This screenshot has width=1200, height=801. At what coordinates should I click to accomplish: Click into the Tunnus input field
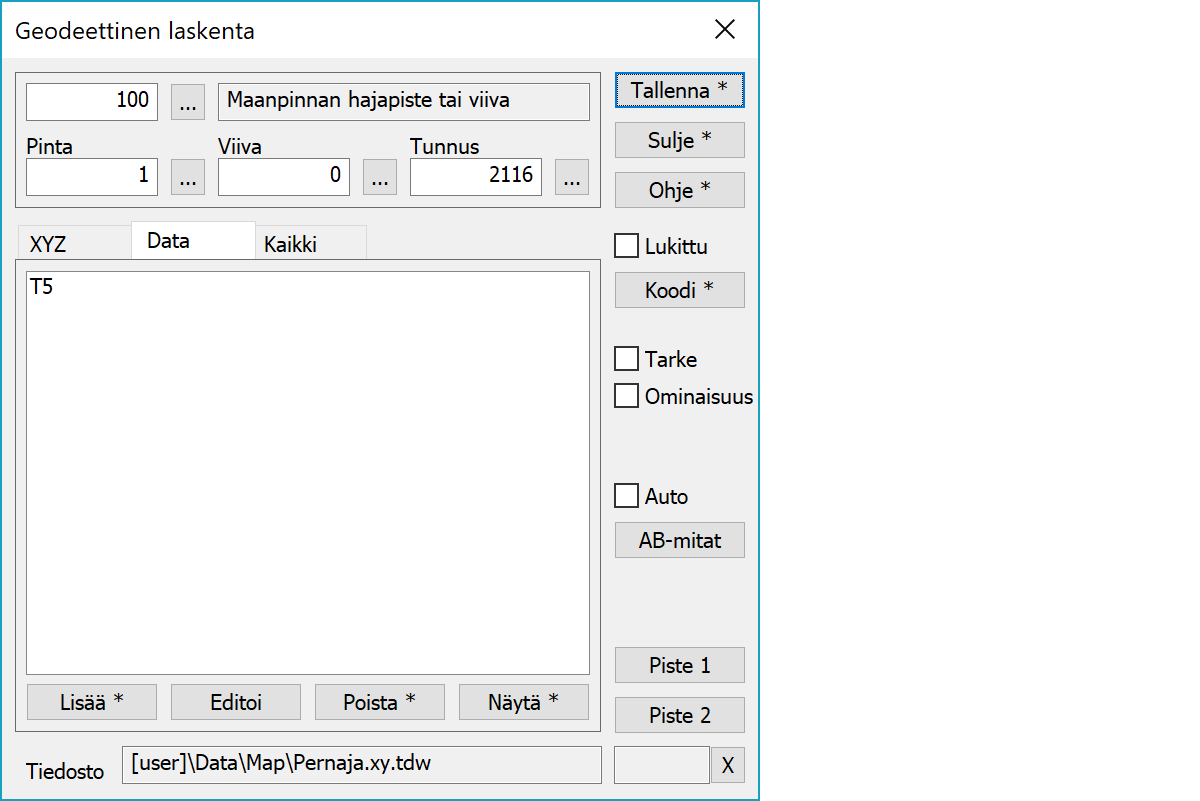476,177
